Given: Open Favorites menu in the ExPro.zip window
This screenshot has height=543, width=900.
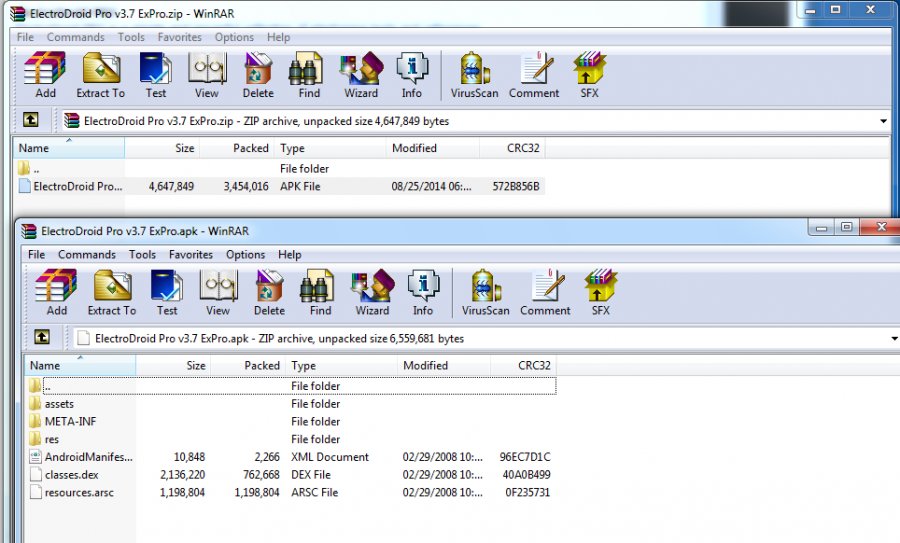Looking at the screenshot, I should [x=180, y=37].
